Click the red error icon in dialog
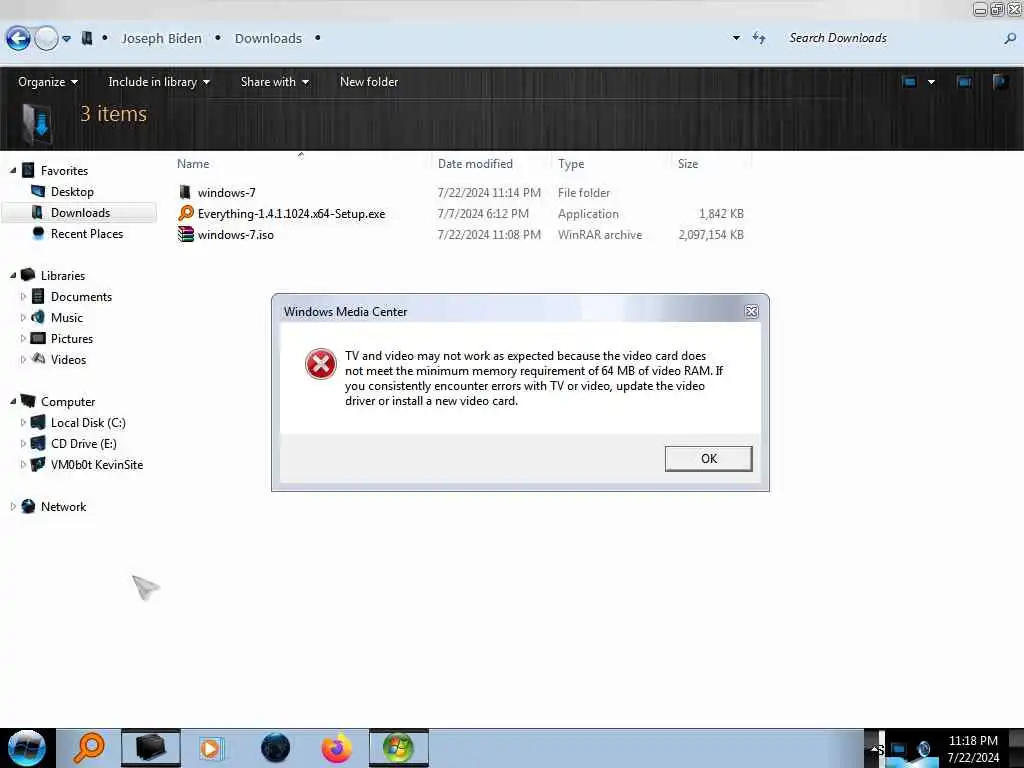 [321, 364]
